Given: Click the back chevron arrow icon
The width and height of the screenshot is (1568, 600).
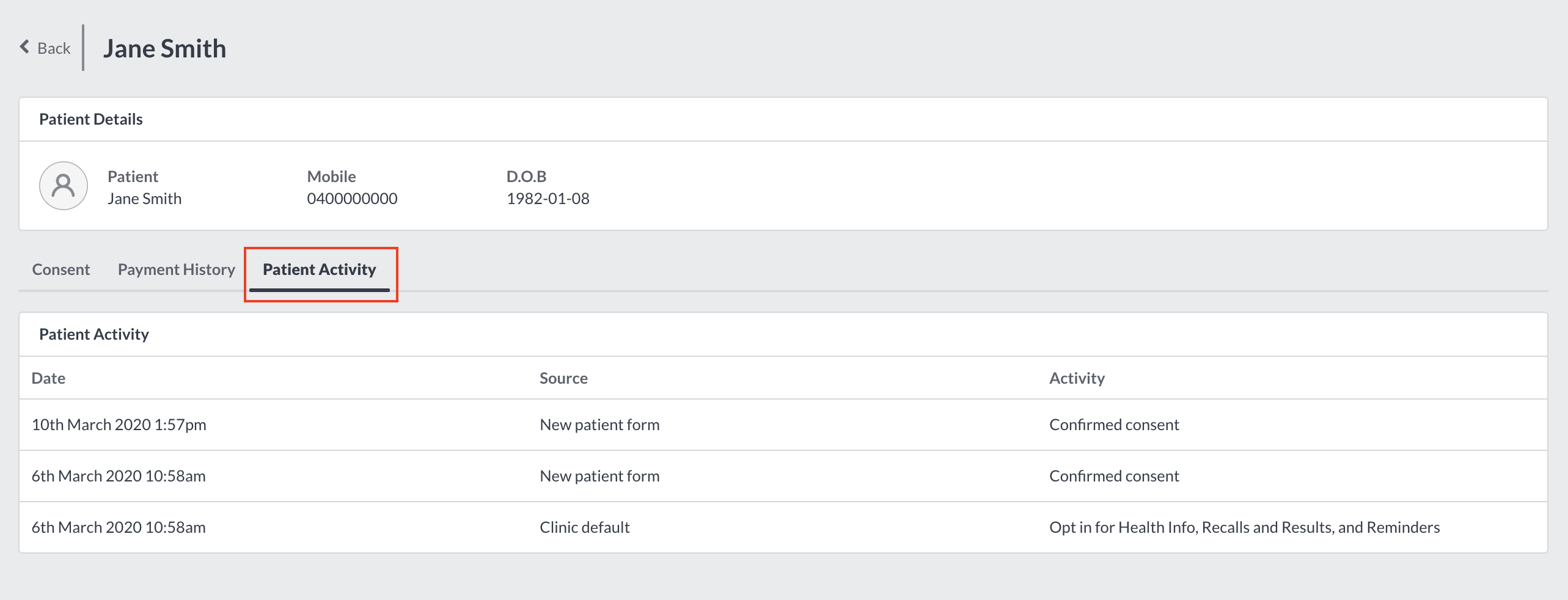Looking at the screenshot, I should [x=24, y=47].
